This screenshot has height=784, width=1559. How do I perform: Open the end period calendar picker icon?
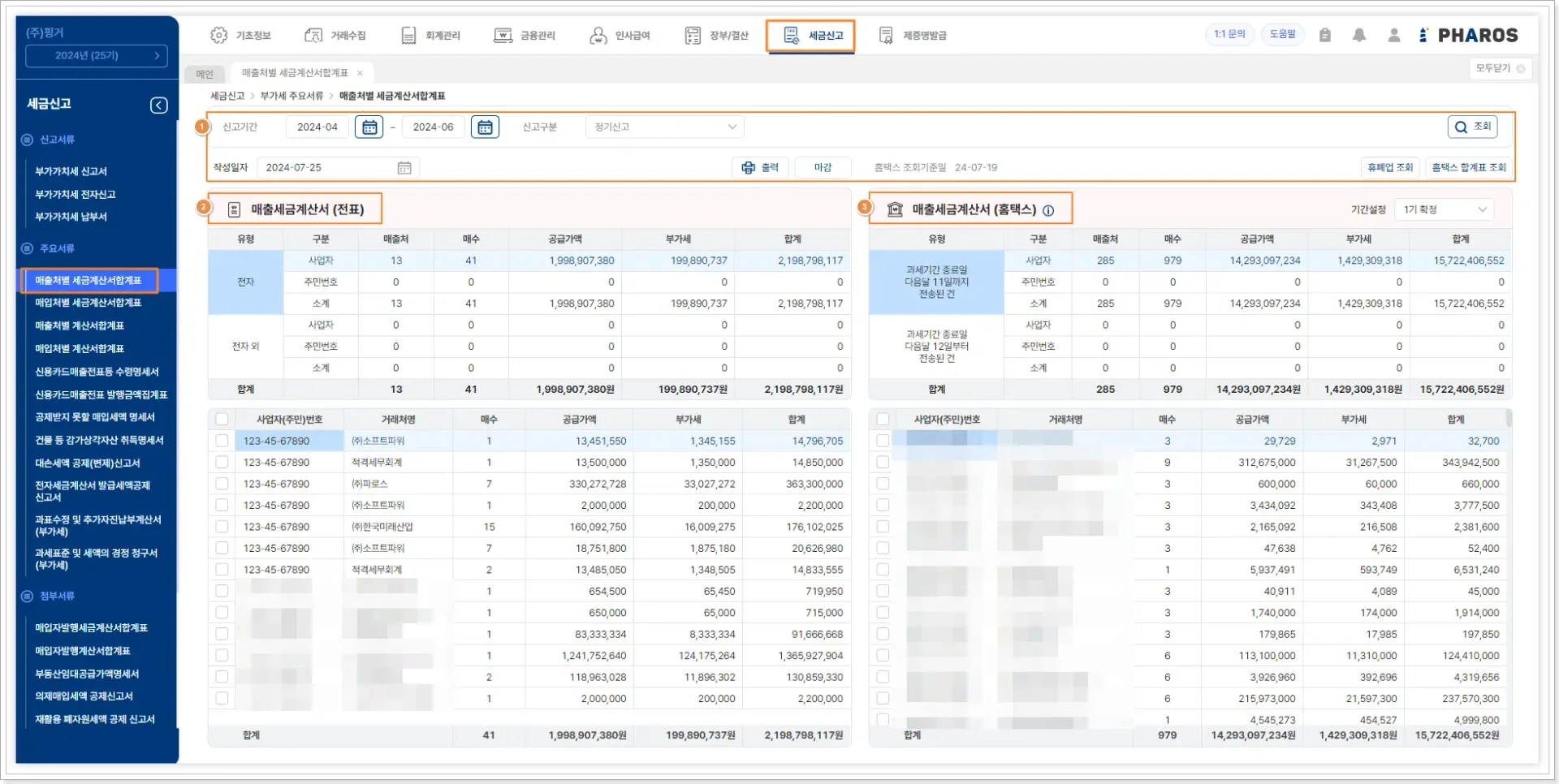485,127
